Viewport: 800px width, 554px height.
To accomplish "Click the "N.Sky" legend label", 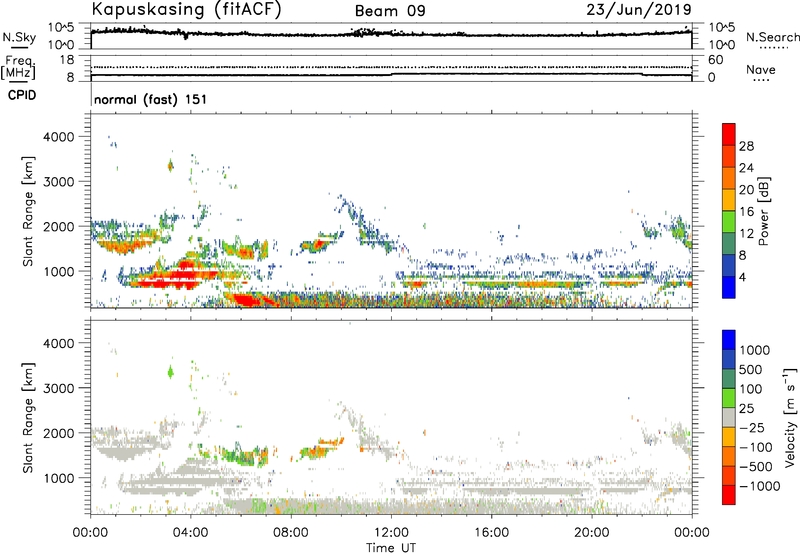I will tap(19, 37).
